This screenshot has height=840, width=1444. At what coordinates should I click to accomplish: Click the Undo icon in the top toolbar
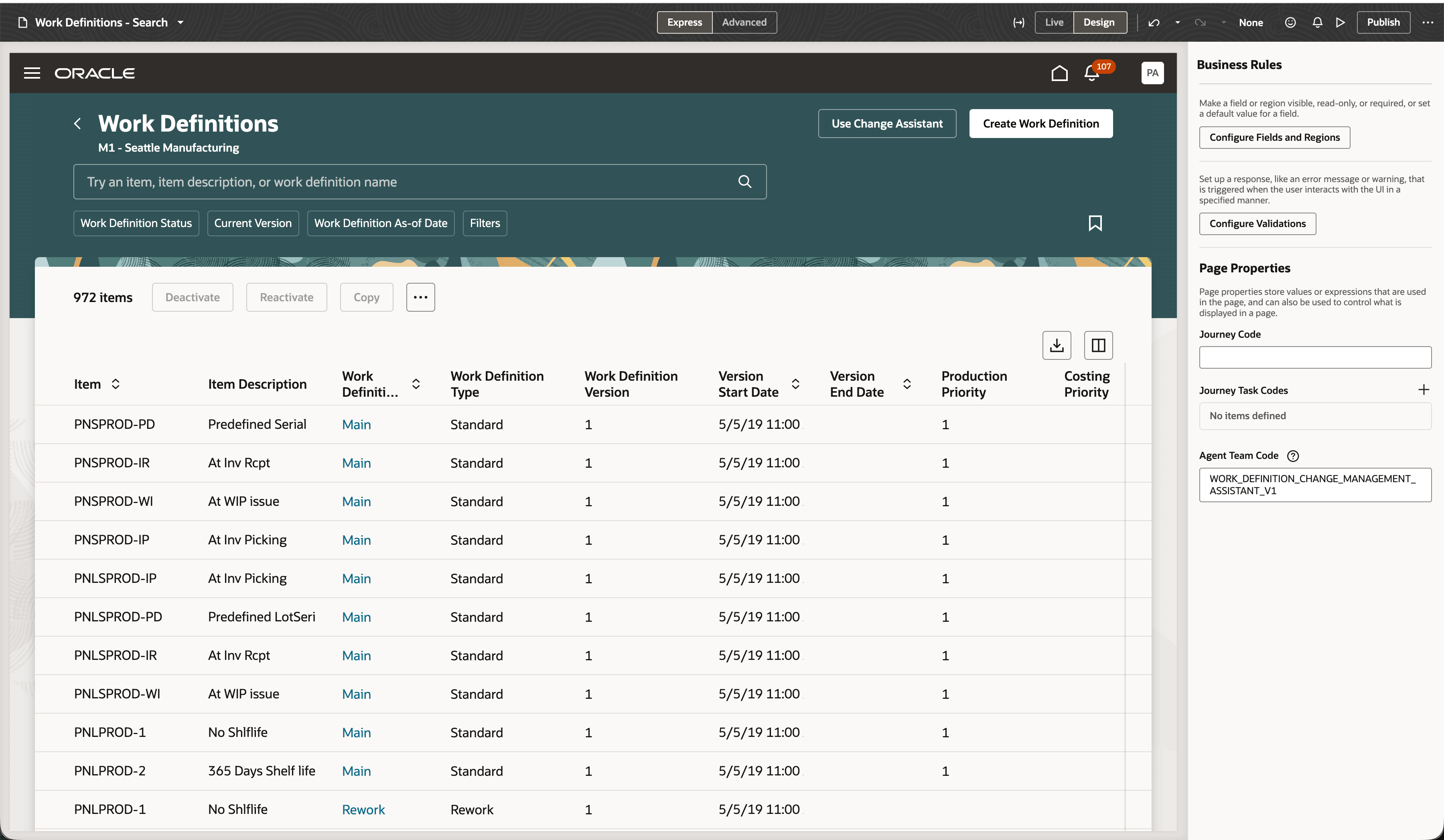click(1154, 22)
